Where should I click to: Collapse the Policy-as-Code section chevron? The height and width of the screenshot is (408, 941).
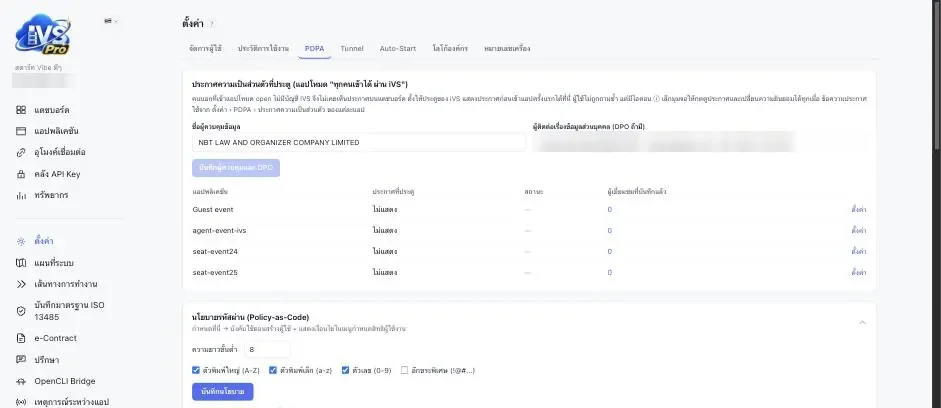862,323
